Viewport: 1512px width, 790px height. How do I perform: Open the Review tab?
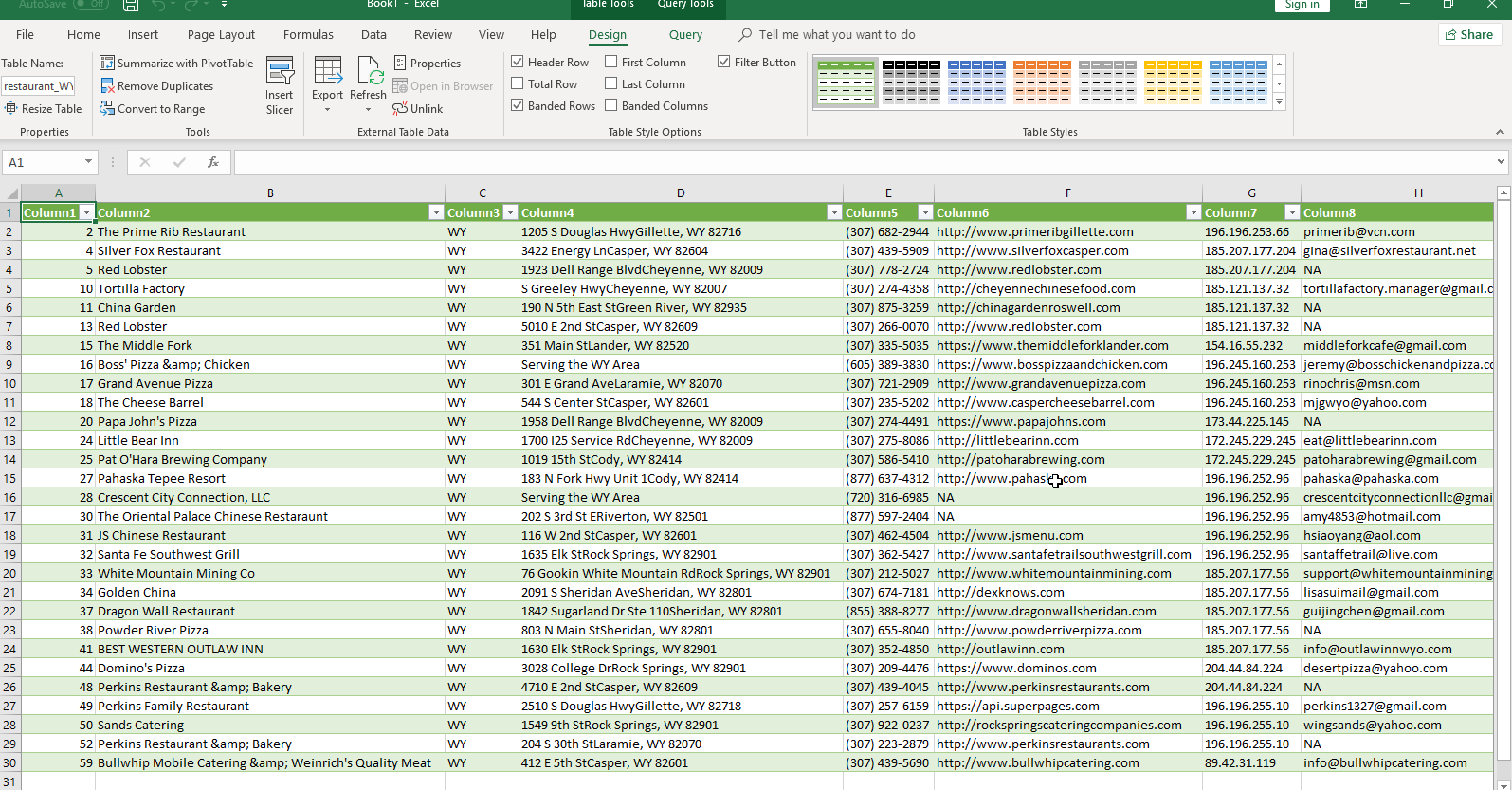433,34
